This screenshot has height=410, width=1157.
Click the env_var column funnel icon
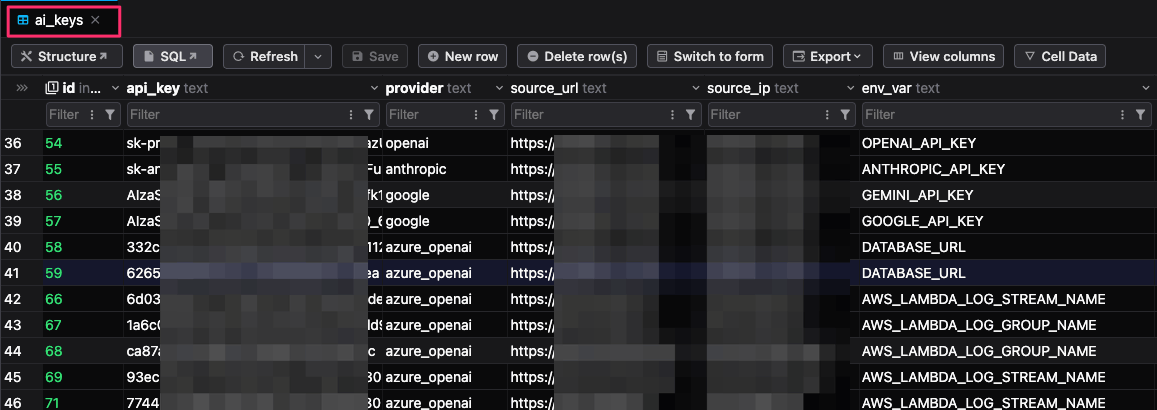(x=1141, y=114)
